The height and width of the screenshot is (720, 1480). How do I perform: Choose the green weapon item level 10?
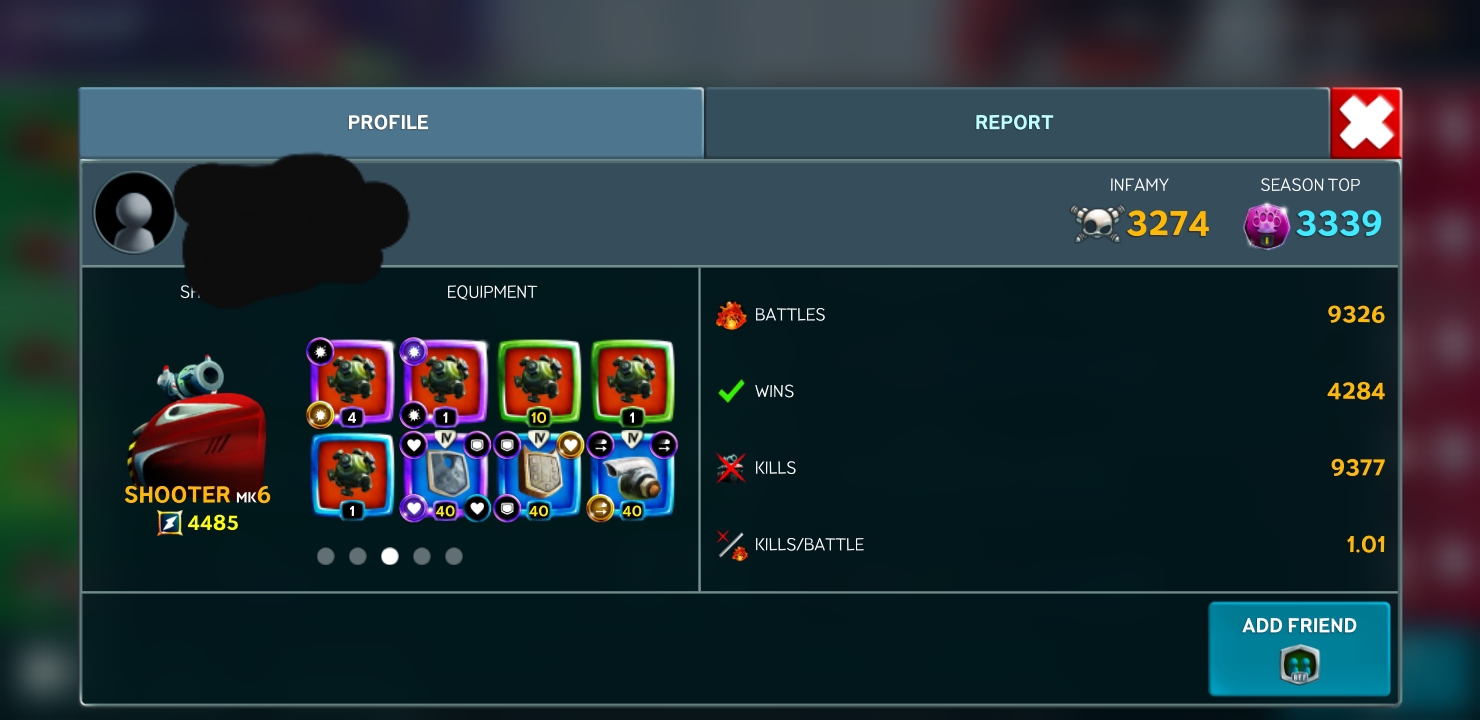(x=539, y=383)
